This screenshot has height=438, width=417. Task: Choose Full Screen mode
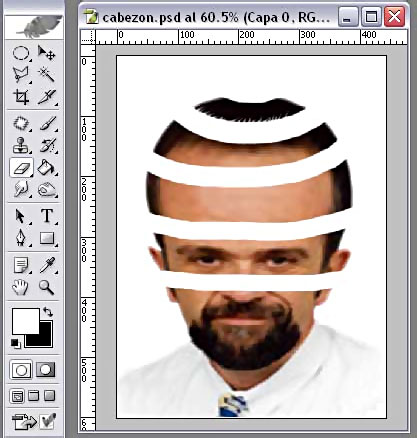(49, 396)
